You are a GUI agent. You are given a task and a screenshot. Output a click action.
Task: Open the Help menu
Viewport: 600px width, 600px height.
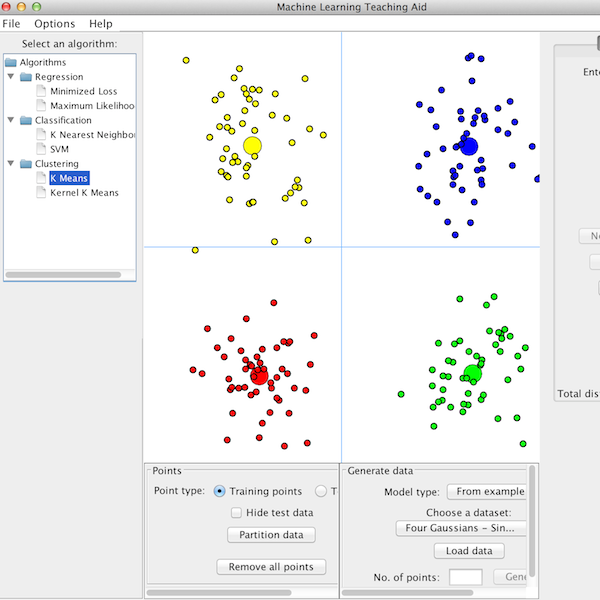[101, 24]
